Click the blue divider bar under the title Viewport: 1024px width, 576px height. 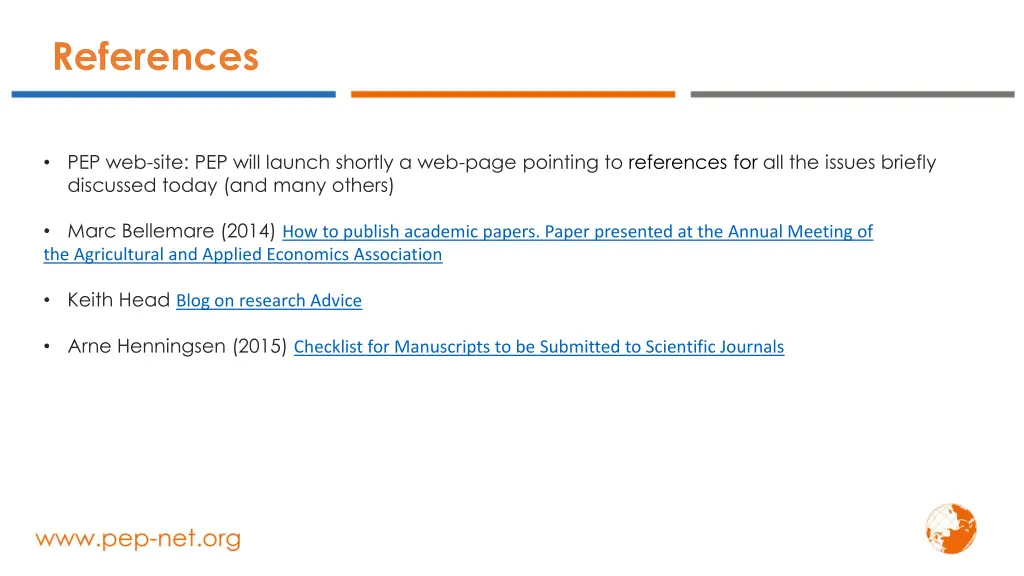174,95
